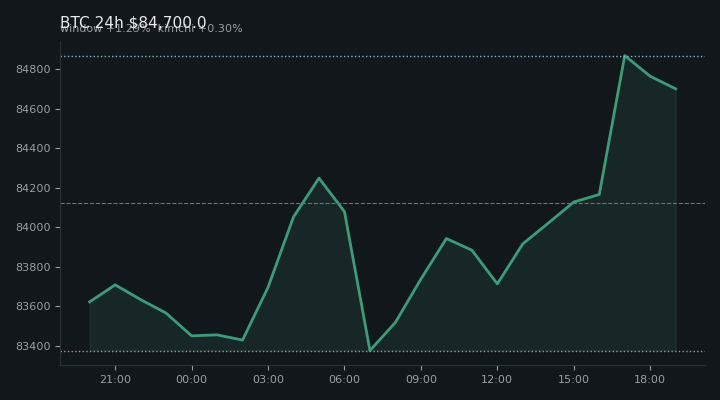Click the 03:00 x-axis label
720x400 pixels.
pyautogui.click(x=268, y=379)
